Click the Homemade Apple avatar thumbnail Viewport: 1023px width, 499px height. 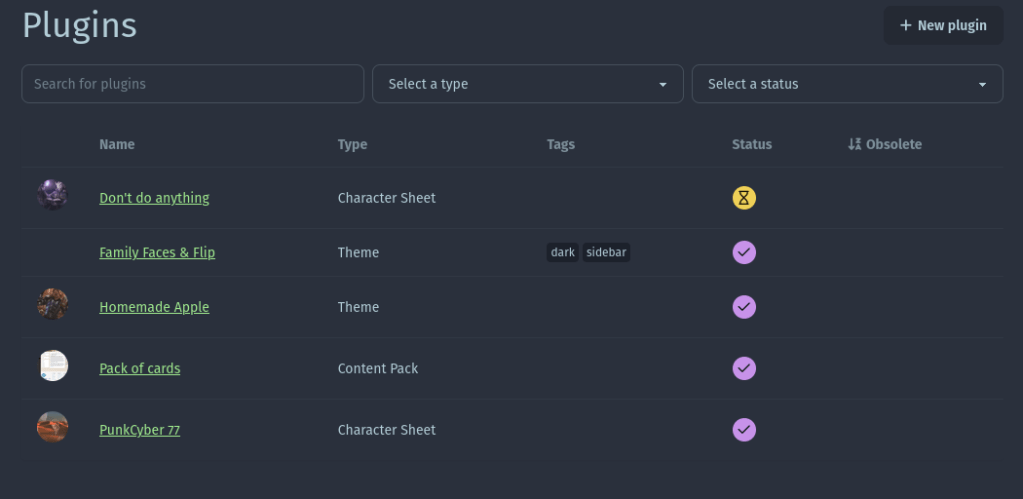click(x=52, y=304)
